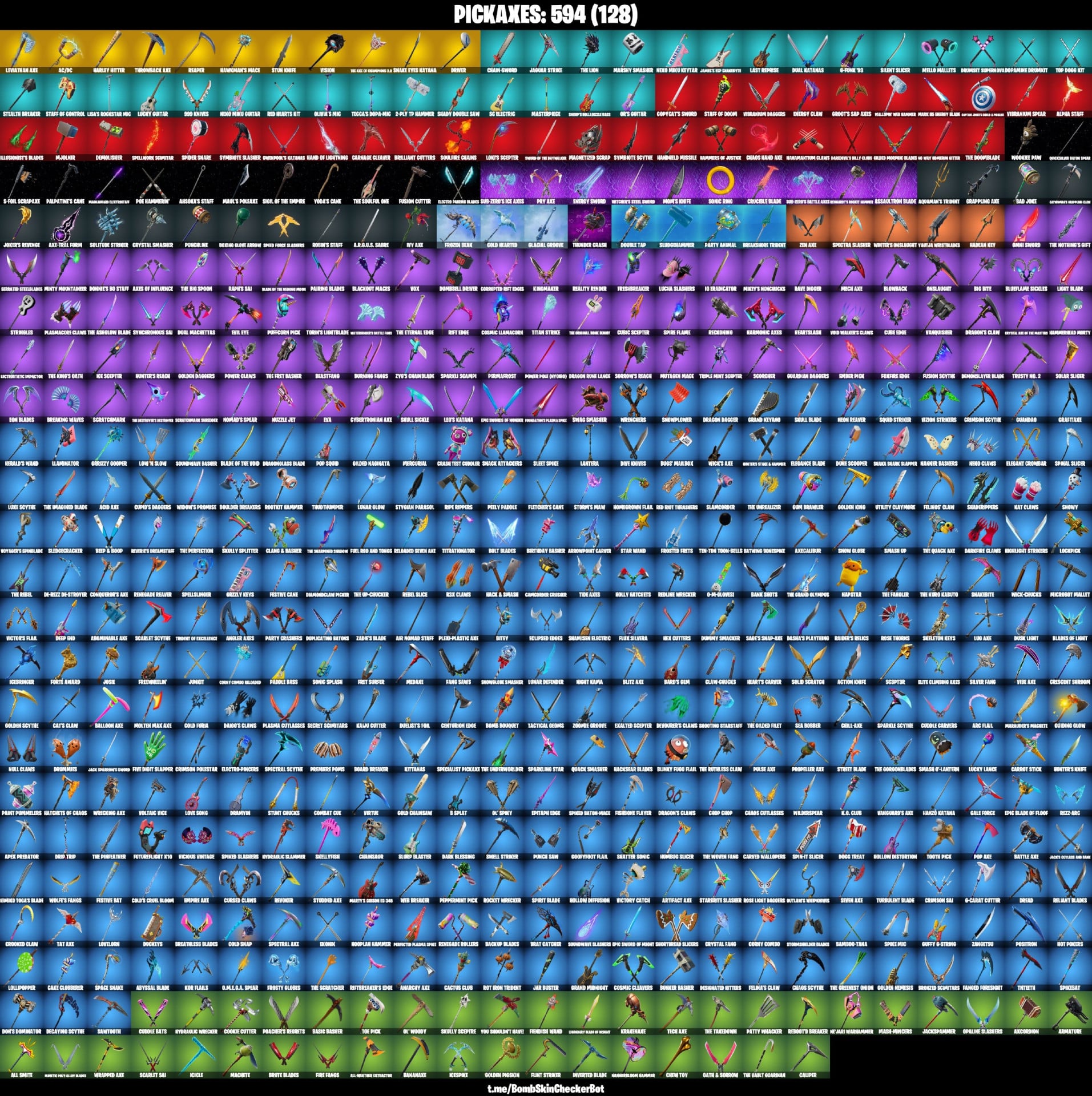The image size is (1092, 1096).
Task: Choose the Staff of Doom
Action: (x=720, y=96)
